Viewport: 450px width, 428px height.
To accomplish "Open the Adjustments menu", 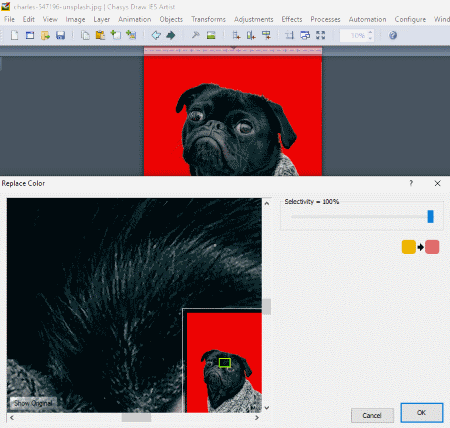I will click(x=254, y=19).
